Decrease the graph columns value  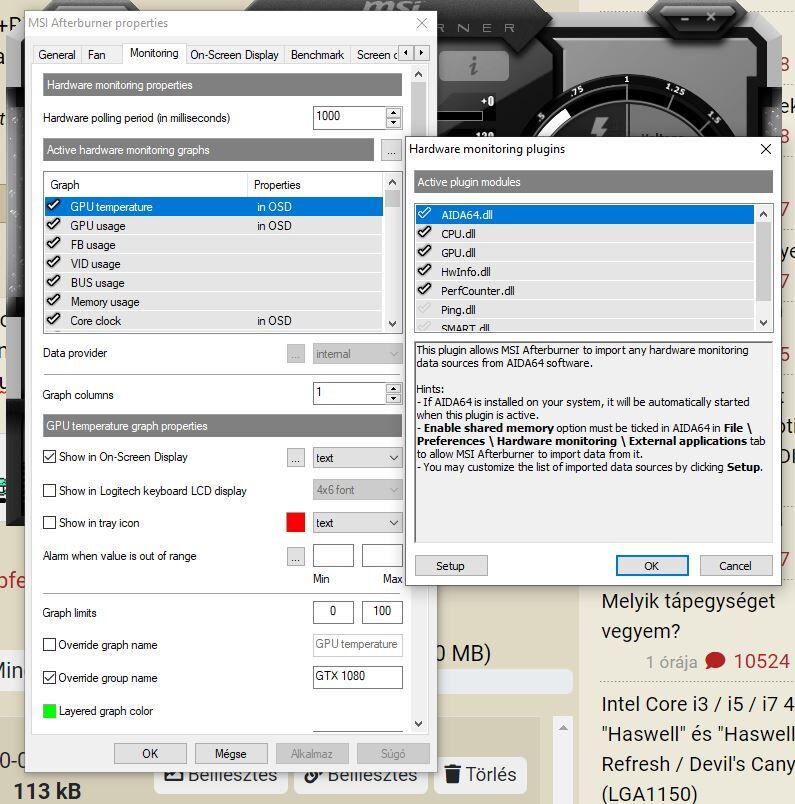click(393, 398)
